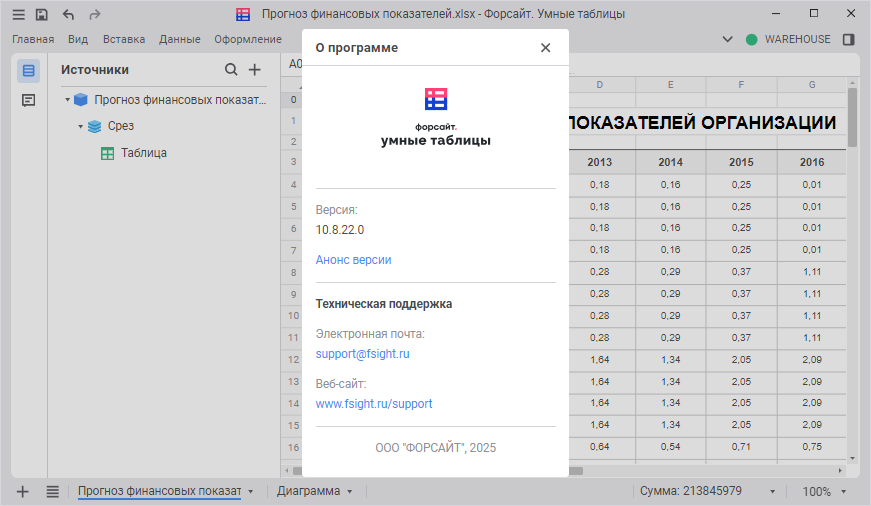Select the Таблица tree item
The width and height of the screenshot is (871, 506).
[144, 153]
